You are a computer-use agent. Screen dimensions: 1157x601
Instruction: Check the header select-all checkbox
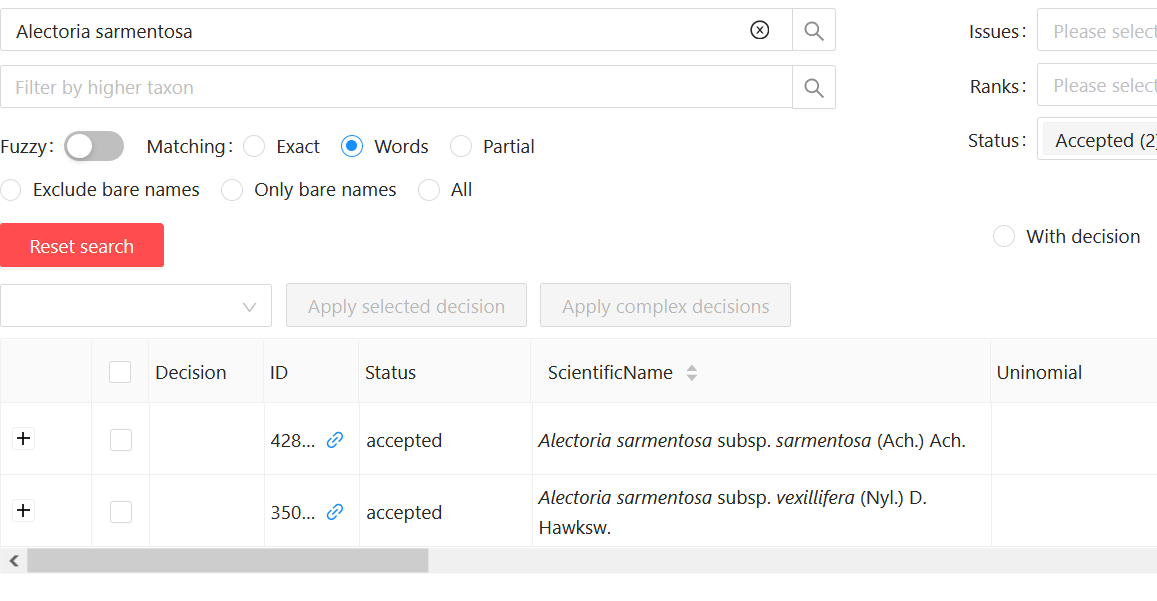tap(120, 371)
